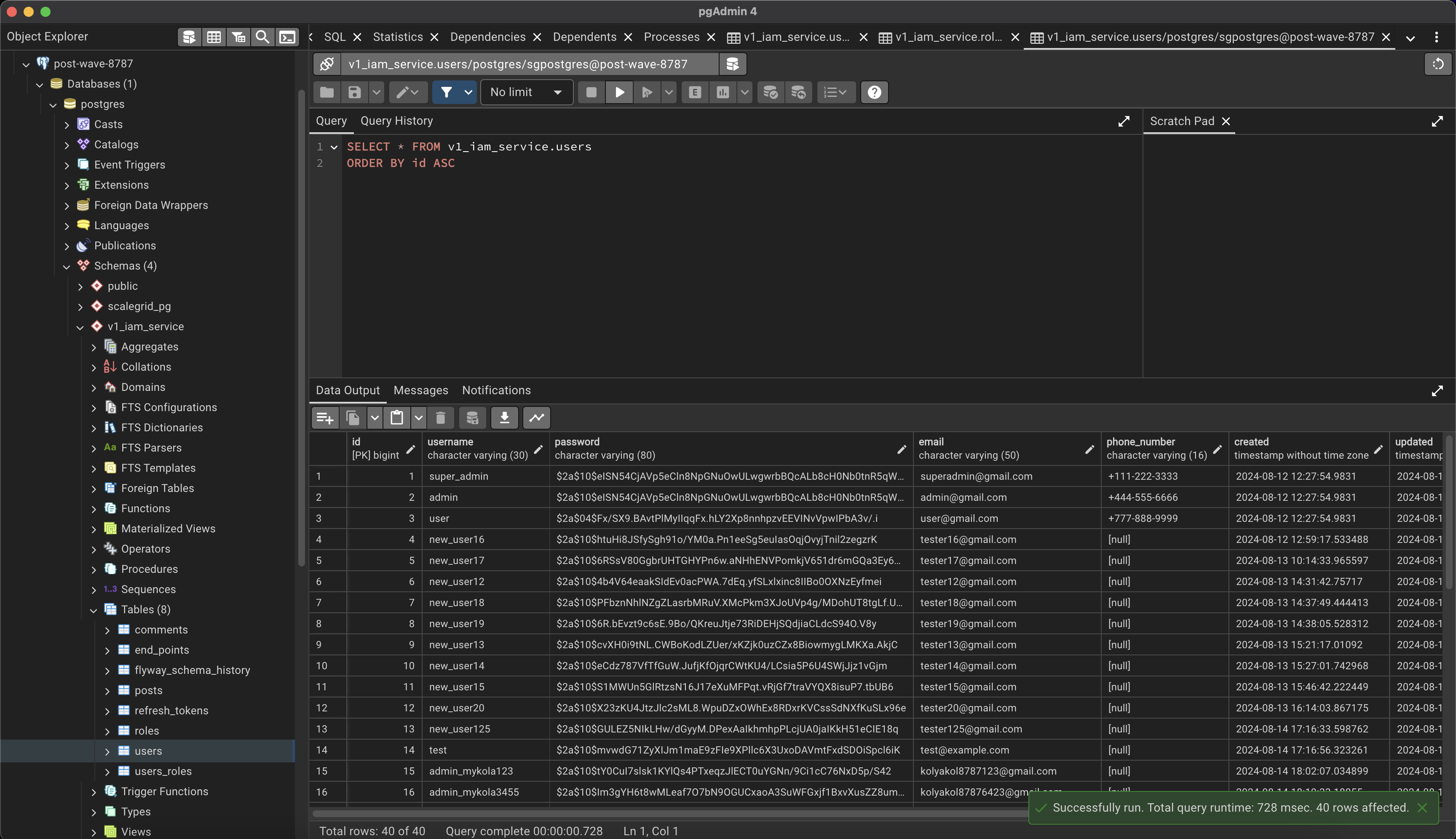
Task: Open File folder icon in query toolbar
Action: coord(327,92)
